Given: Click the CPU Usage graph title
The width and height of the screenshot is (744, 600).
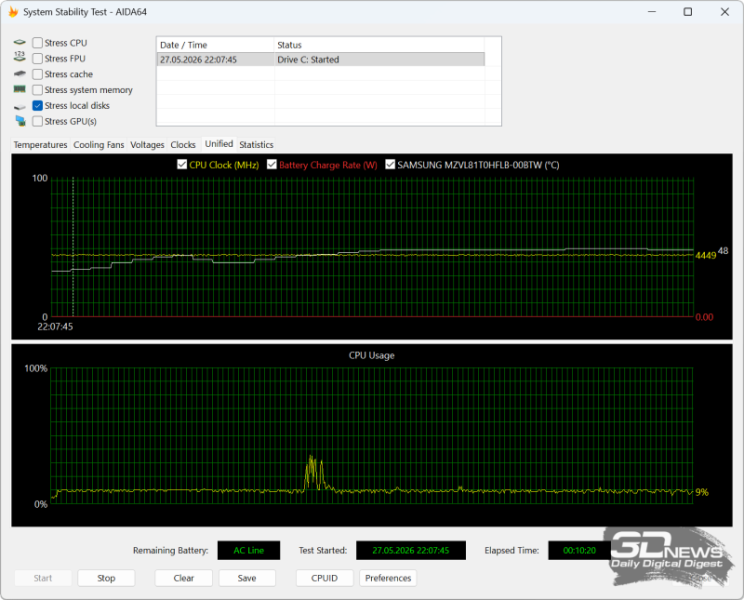Looking at the screenshot, I should tap(372, 355).
